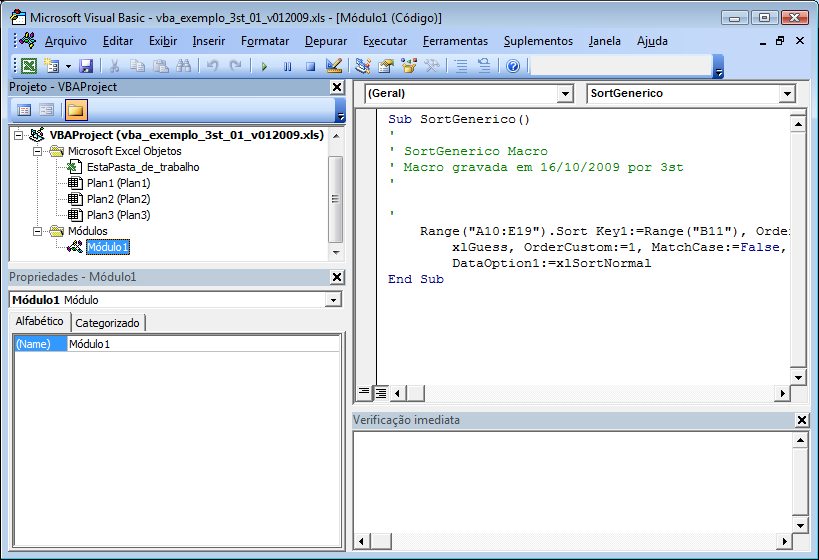
Task: Open the Exibir menu
Action: tap(163, 41)
